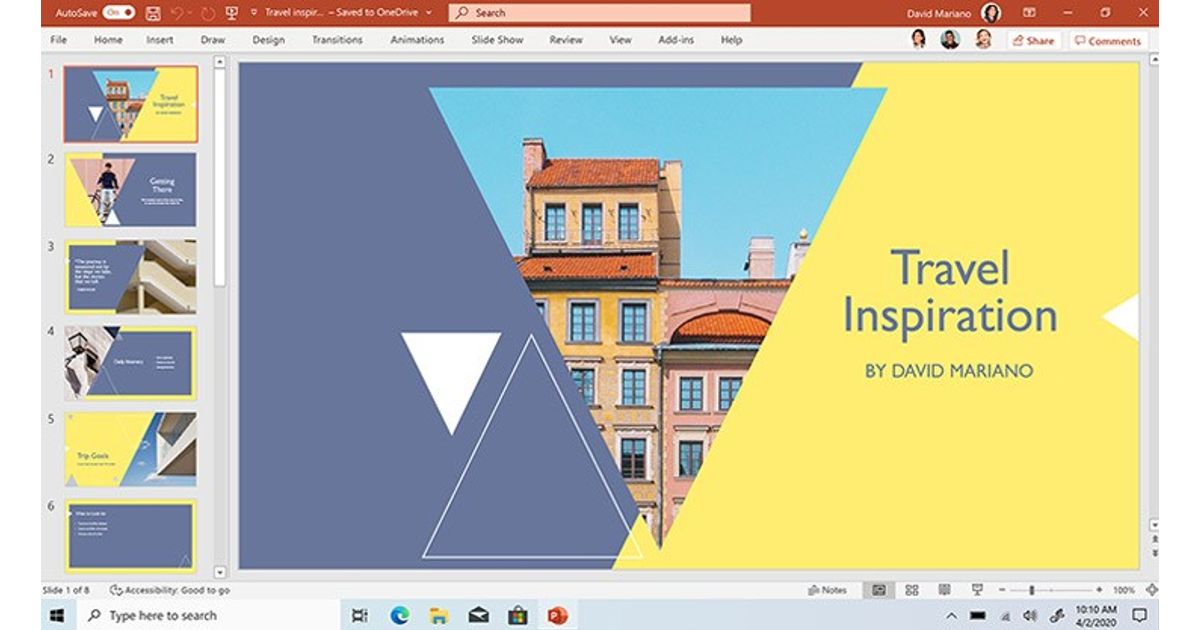The width and height of the screenshot is (1200, 630).
Task: Open the Comments pane button
Action: (1107, 41)
